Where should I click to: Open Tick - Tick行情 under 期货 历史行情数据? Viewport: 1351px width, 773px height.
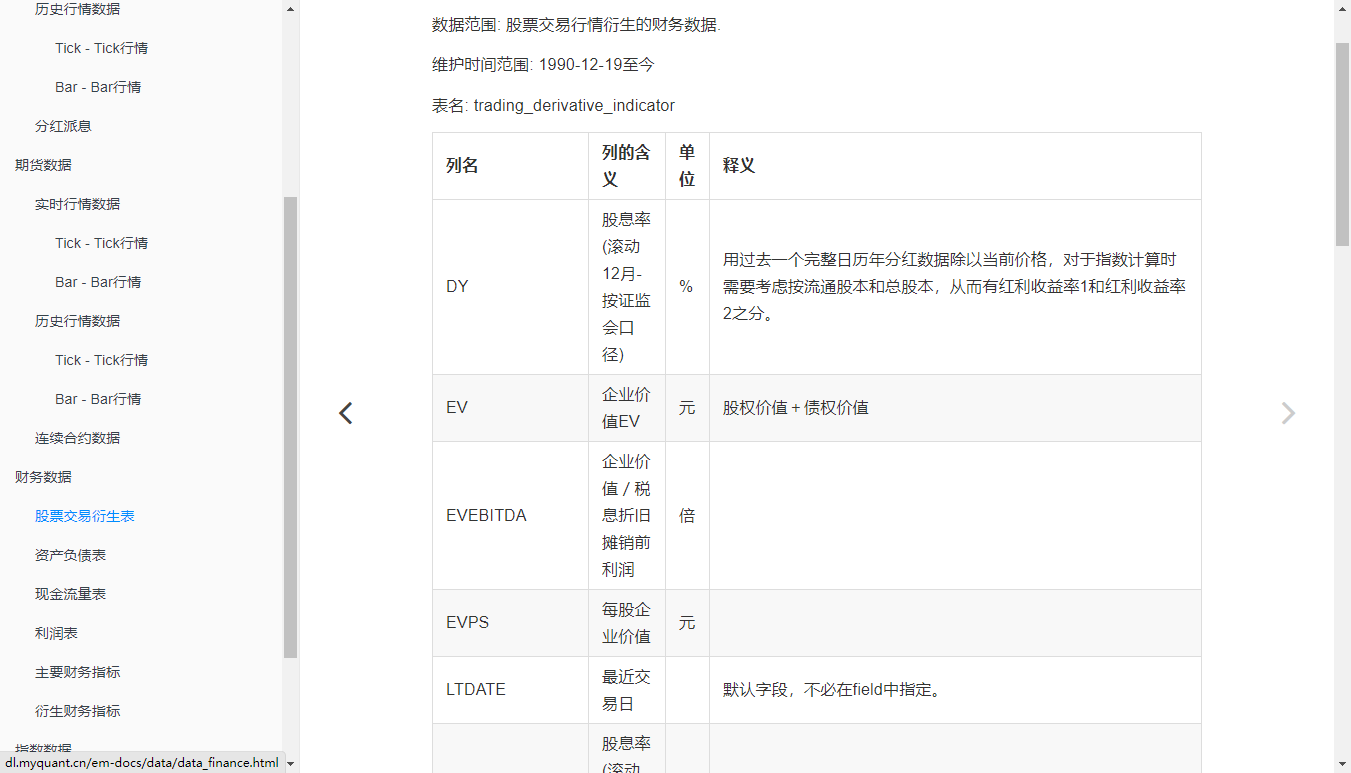[101, 360]
